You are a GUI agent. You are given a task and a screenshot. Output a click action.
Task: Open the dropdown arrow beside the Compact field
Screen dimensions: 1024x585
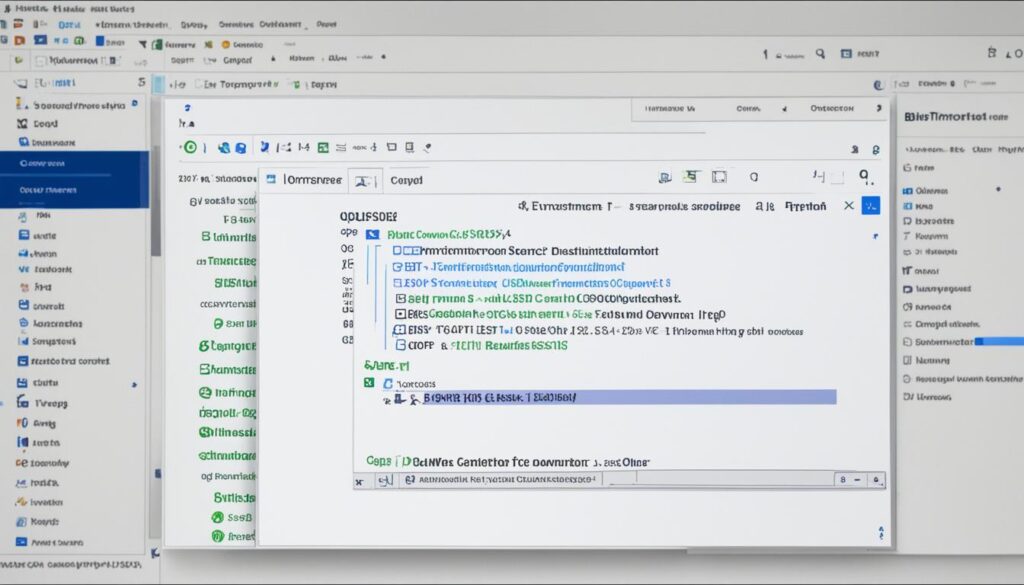[x=272, y=60]
